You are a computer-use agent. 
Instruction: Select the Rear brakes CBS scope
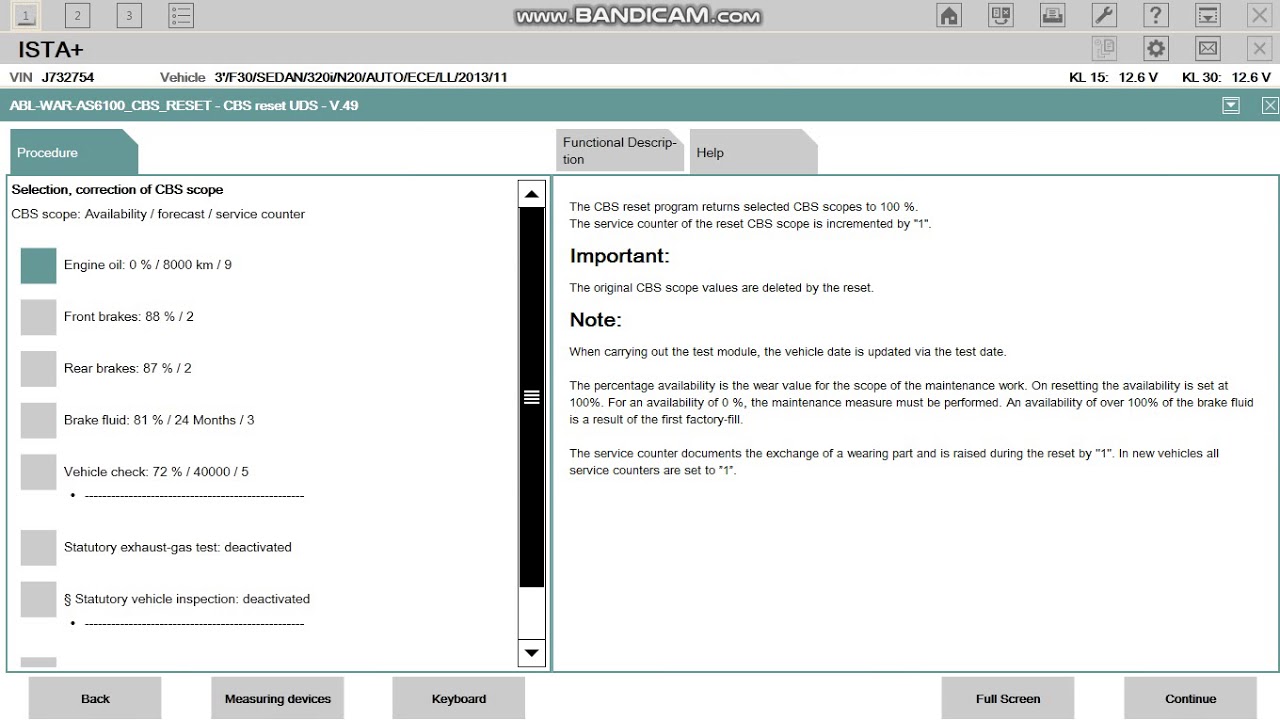pos(39,369)
